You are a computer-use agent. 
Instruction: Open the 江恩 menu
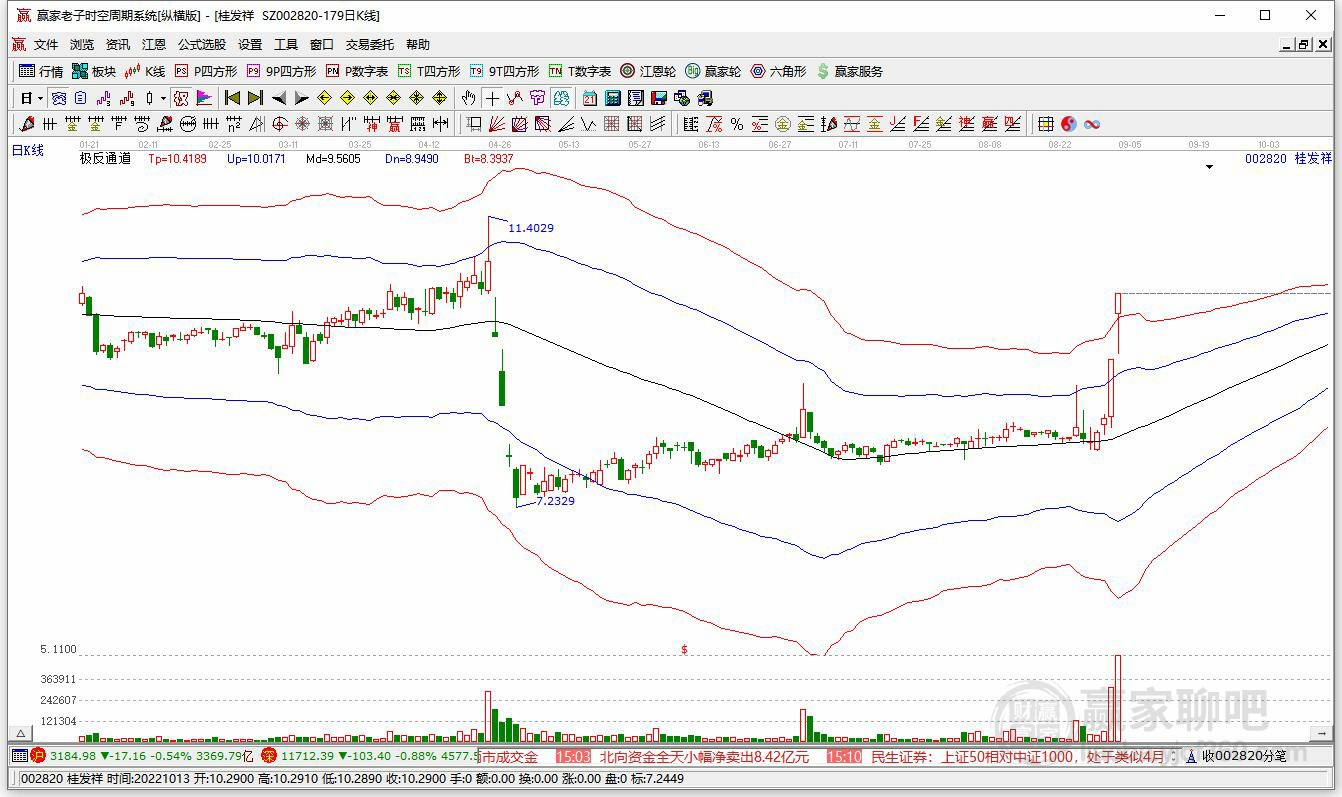click(x=154, y=45)
